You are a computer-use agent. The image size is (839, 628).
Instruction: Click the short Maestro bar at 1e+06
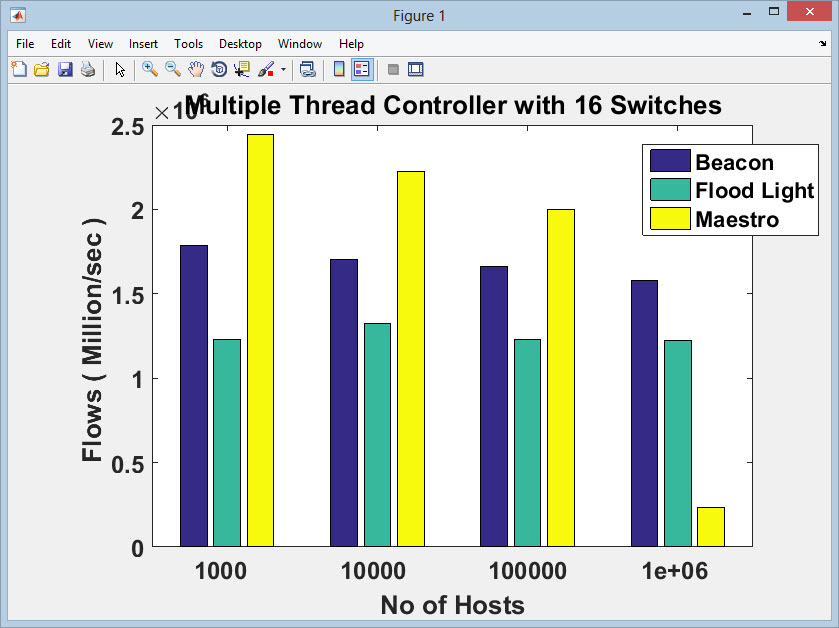pyautogui.click(x=711, y=527)
